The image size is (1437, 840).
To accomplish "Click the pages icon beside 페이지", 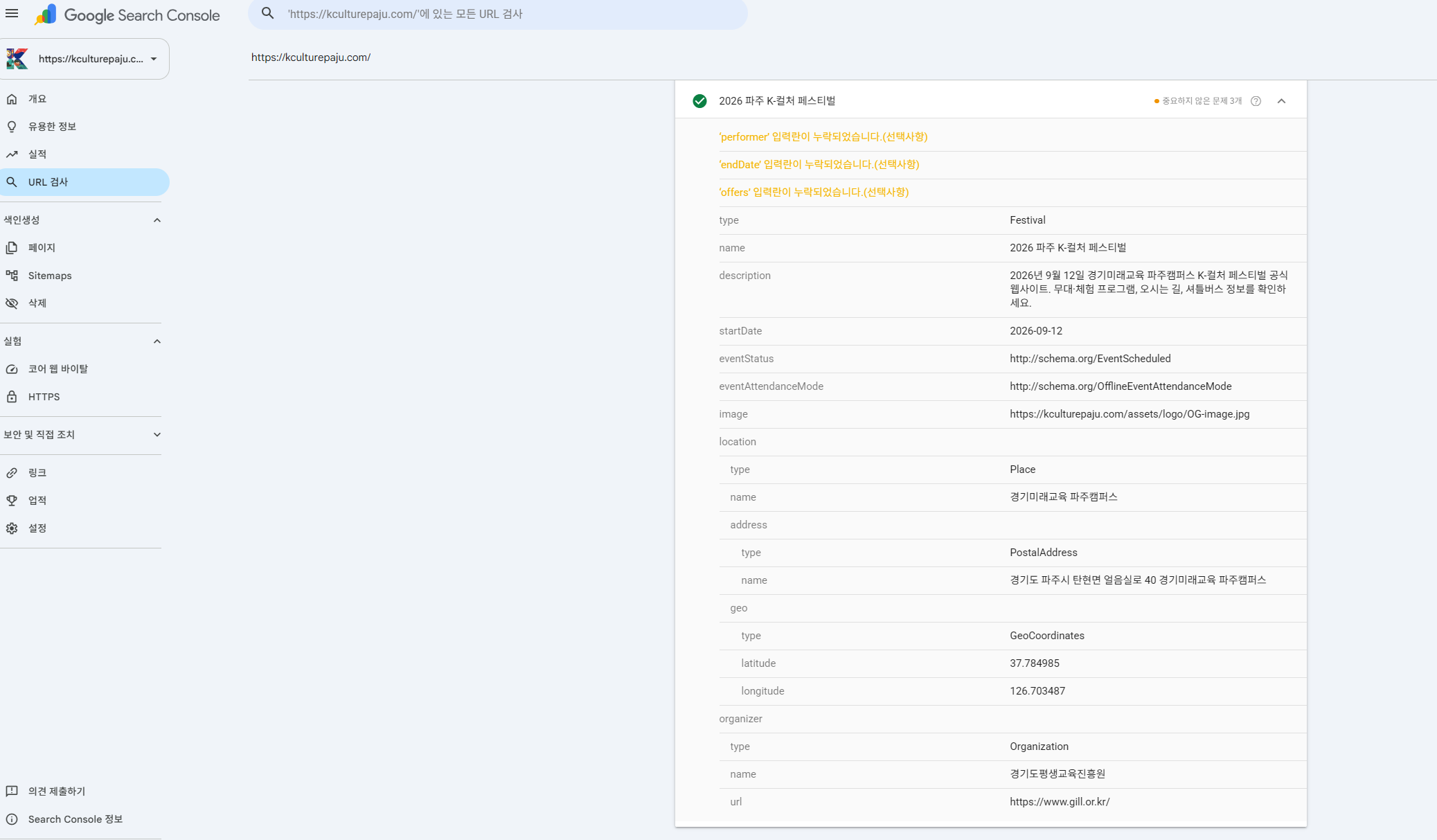I will (x=12, y=248).
